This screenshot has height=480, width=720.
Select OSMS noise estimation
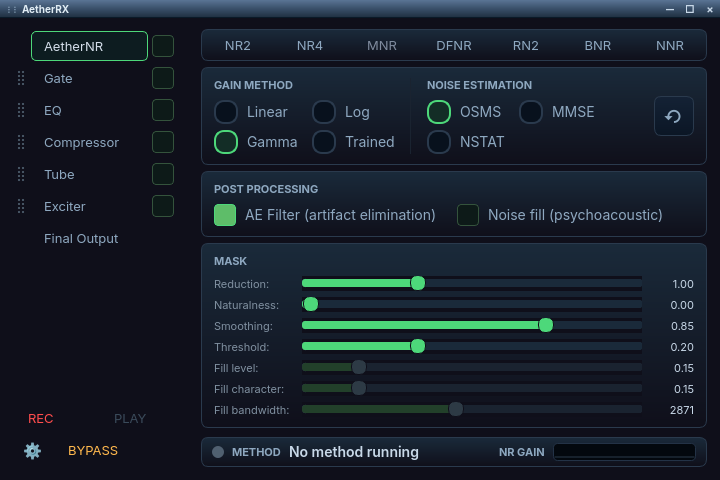point(439,112)
